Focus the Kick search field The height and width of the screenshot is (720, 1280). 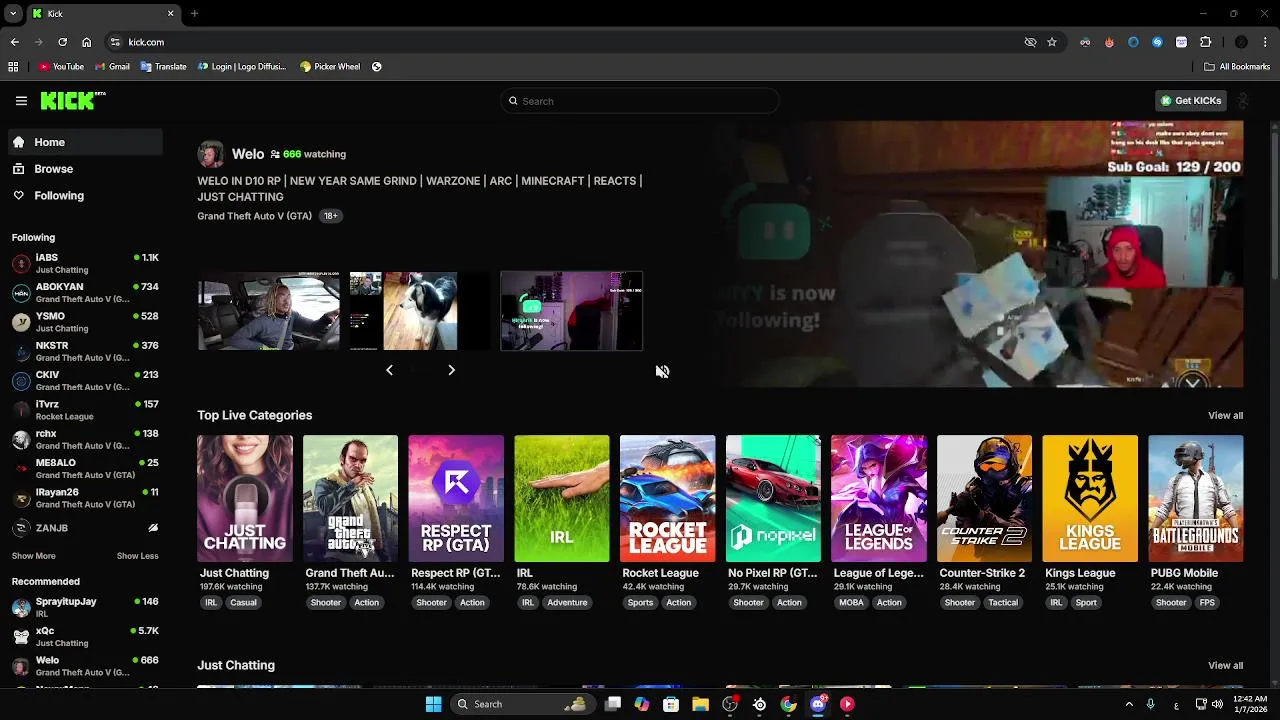[640, 101]
